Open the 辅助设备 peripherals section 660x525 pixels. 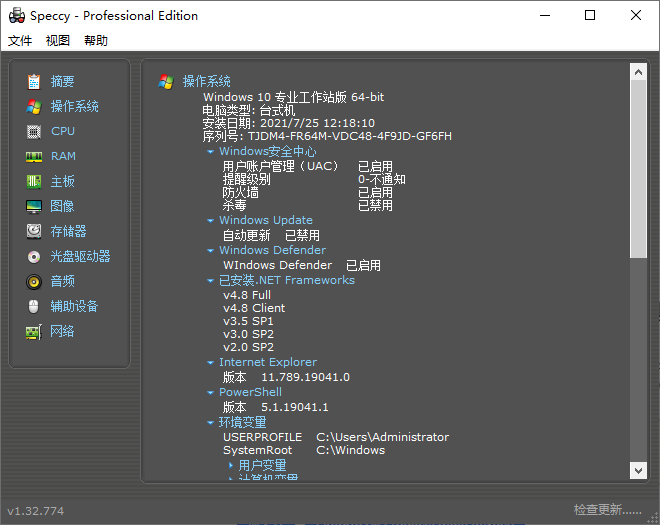click(75, 306)
